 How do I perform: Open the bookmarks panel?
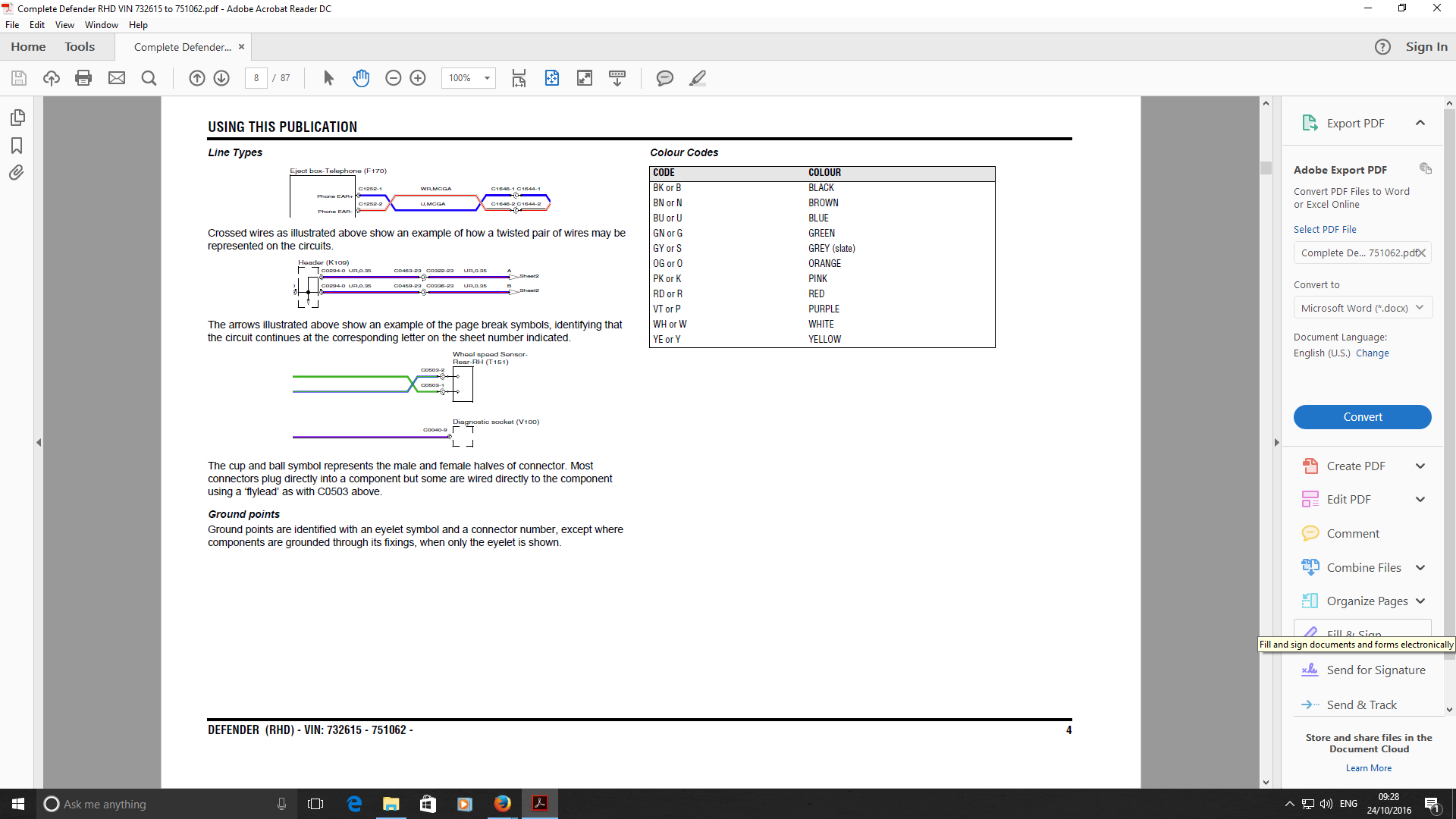pyautogui.click(x=17, y=146)
